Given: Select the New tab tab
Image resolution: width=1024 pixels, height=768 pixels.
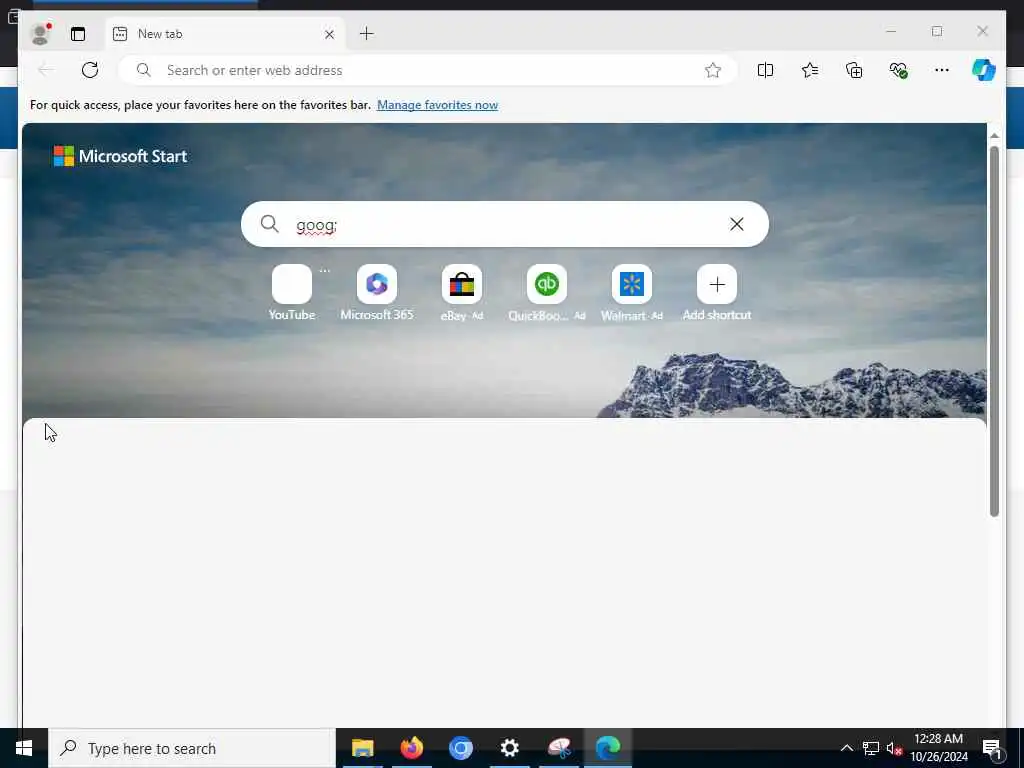Looking at the screenshot, I should click(x=225, y=34).
